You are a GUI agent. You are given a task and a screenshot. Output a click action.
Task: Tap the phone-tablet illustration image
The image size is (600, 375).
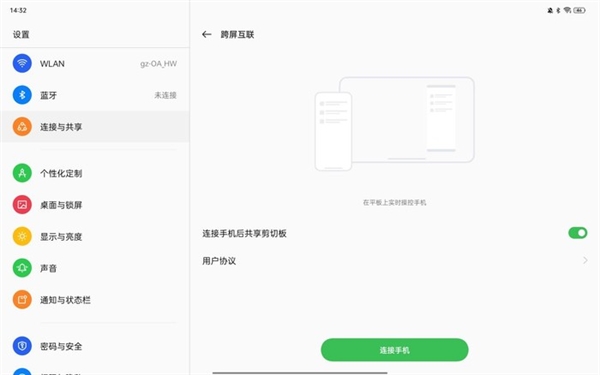coord(395,124)
